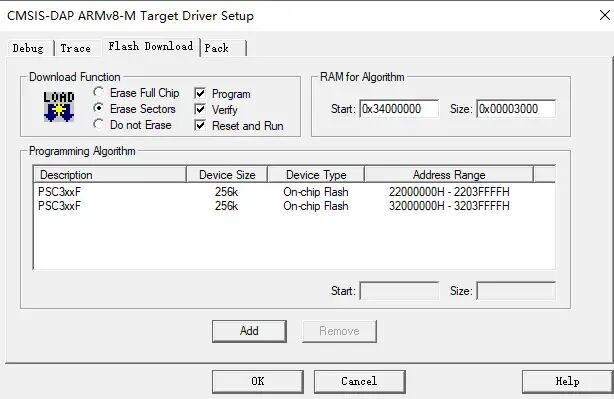
Task: Click 256k size in first row
Action: [x=226, y=192]
